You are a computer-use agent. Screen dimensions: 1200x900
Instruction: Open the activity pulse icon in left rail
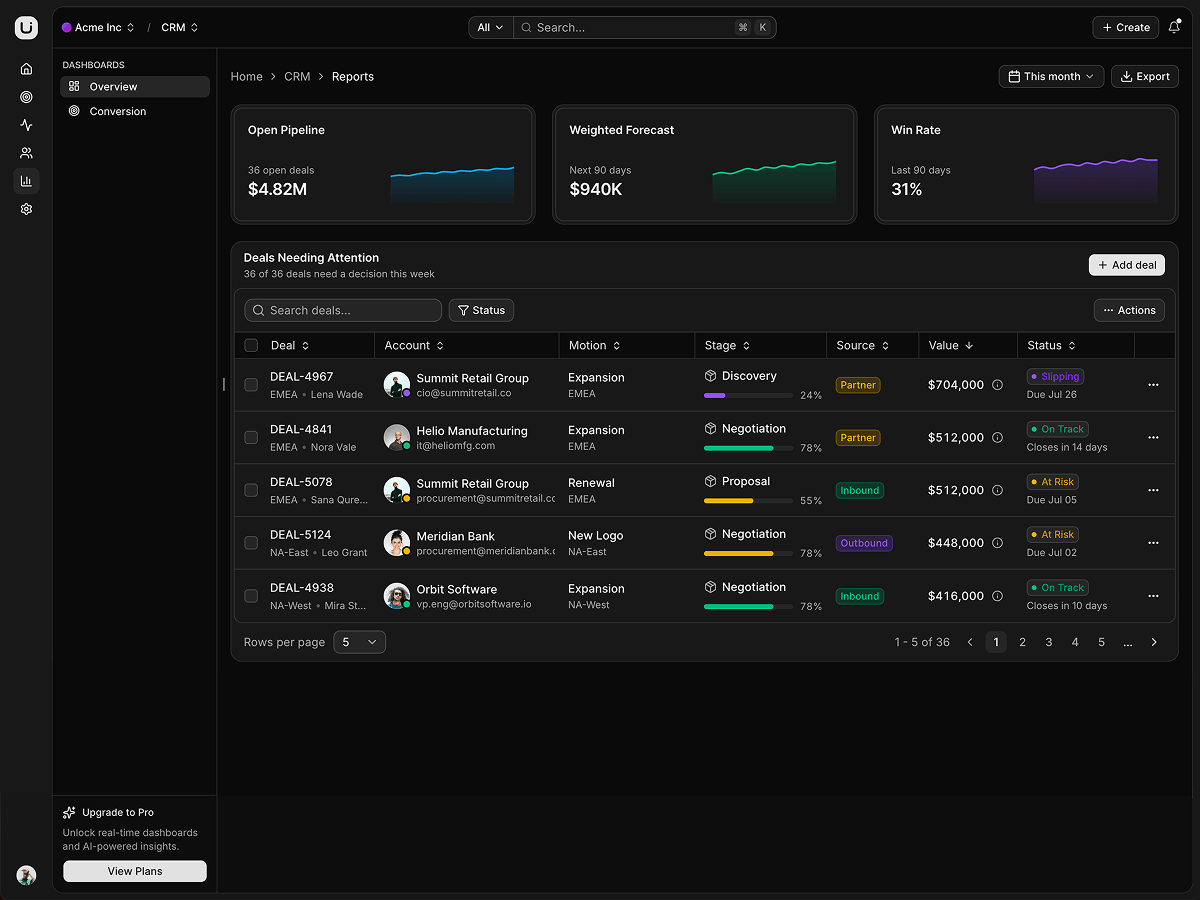coord(26,125)
